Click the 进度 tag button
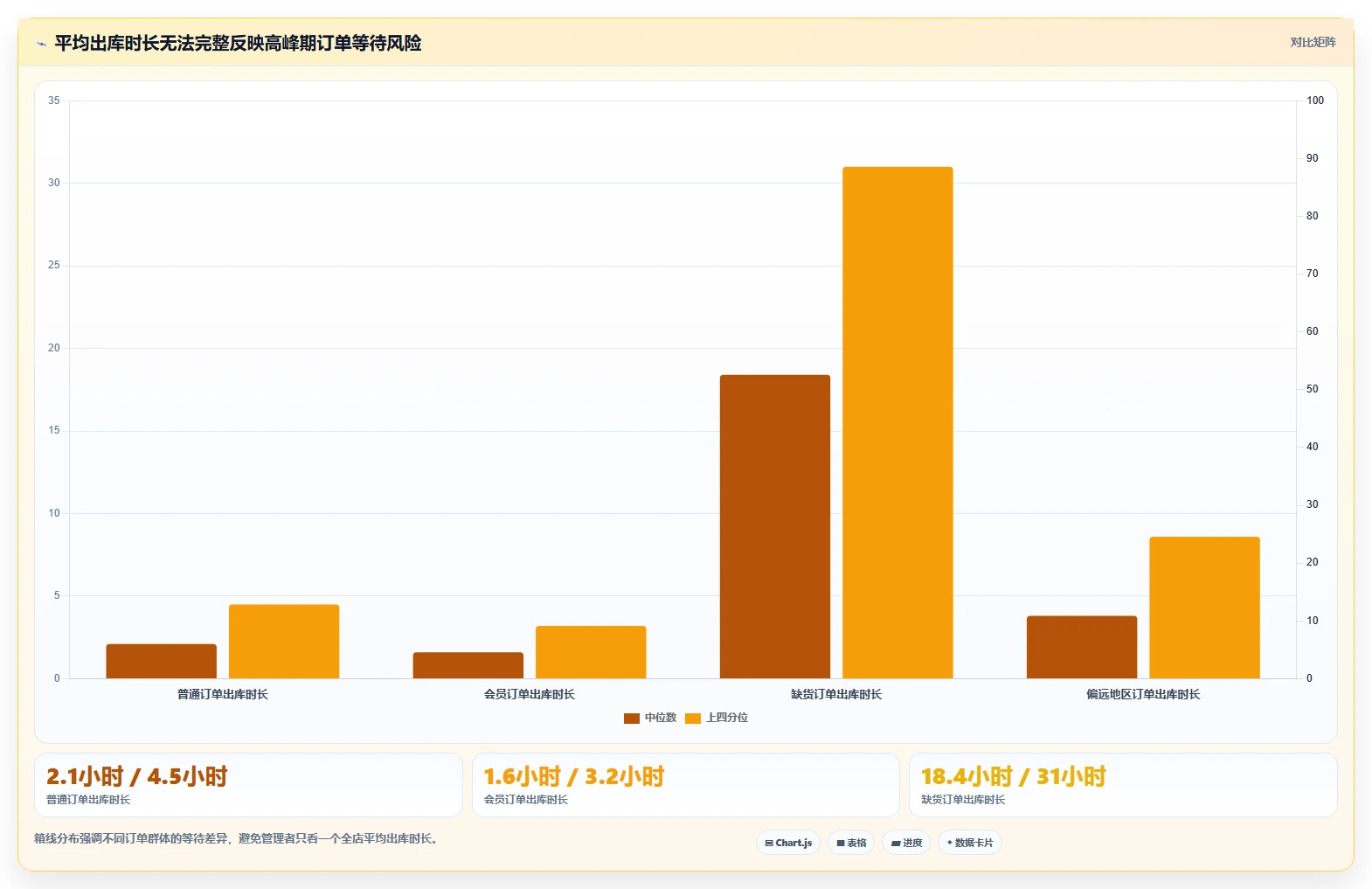 [x=906, y=843]
